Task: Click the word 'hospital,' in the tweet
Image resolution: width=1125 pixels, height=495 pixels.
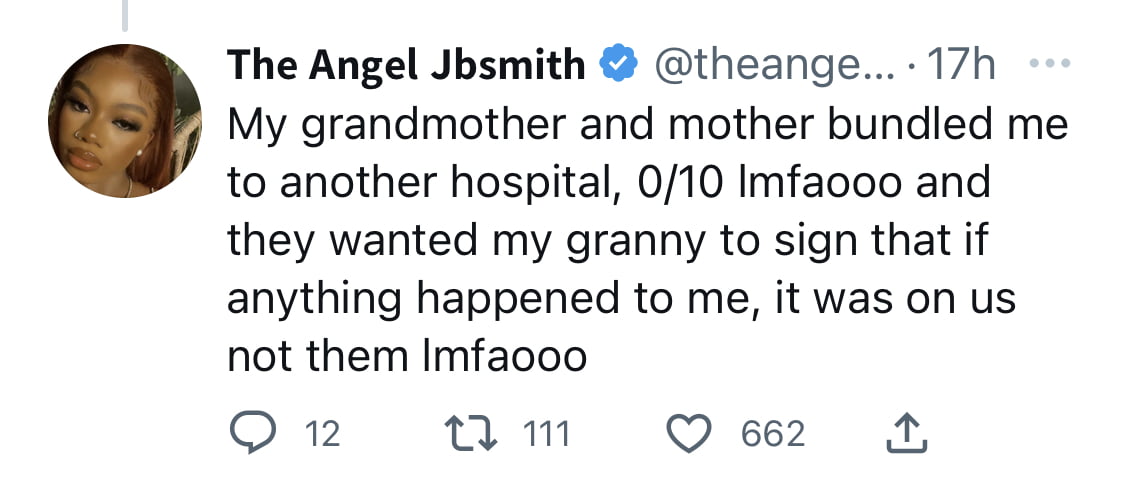Action: click(x=537, y=185)
